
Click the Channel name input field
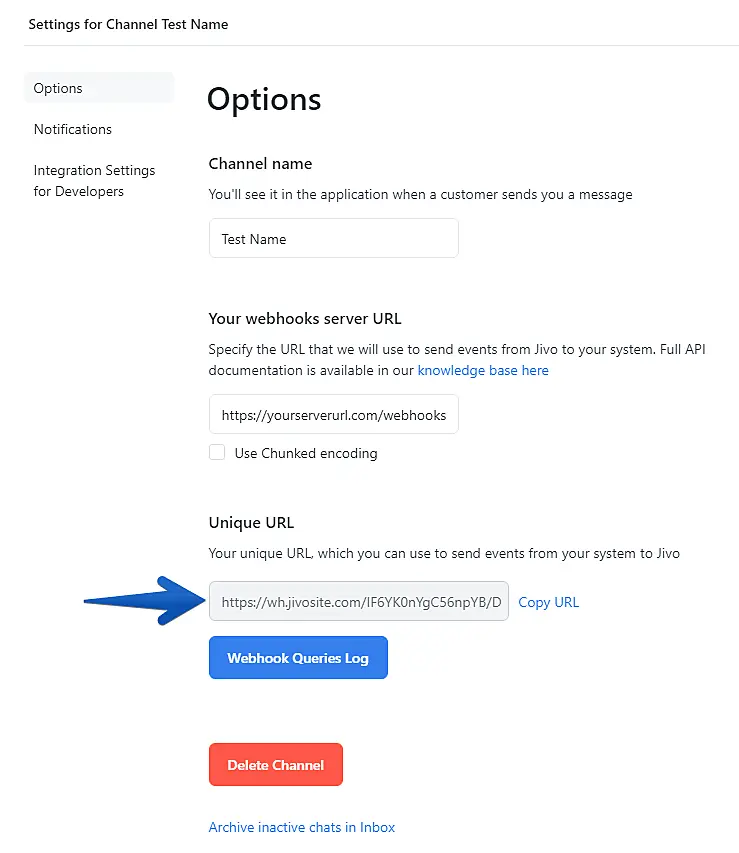click(x=333, y=239)
